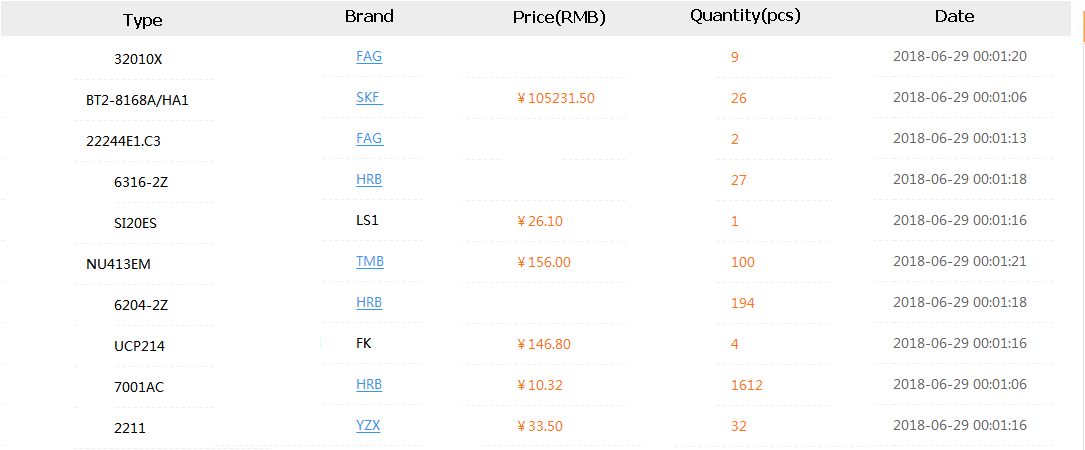Click the HRB link for 6204-2Z
1085x450 pixels.
(369, 303)
